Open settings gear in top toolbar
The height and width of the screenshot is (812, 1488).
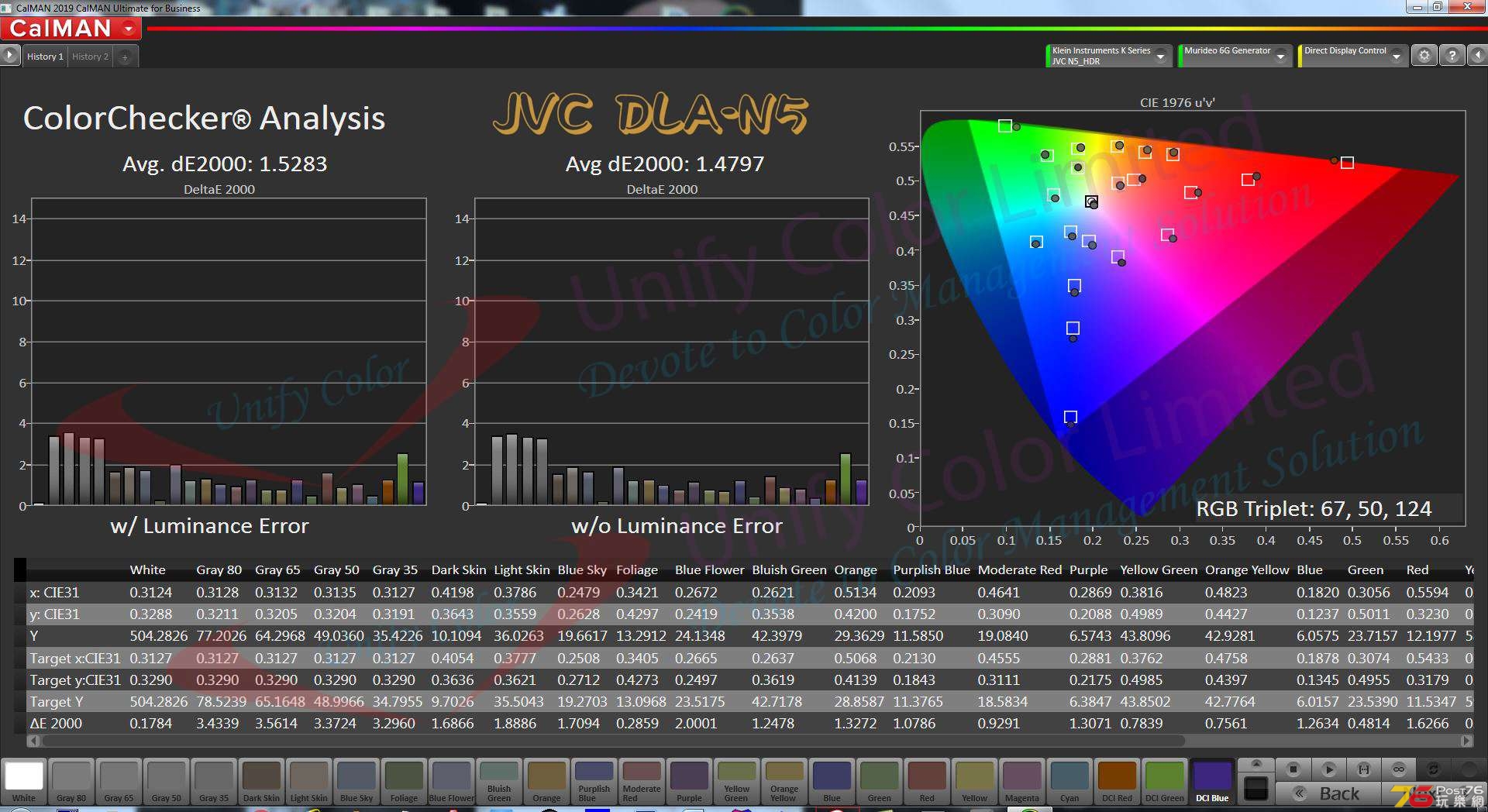pyautogui.click(x=1424, y=56)
